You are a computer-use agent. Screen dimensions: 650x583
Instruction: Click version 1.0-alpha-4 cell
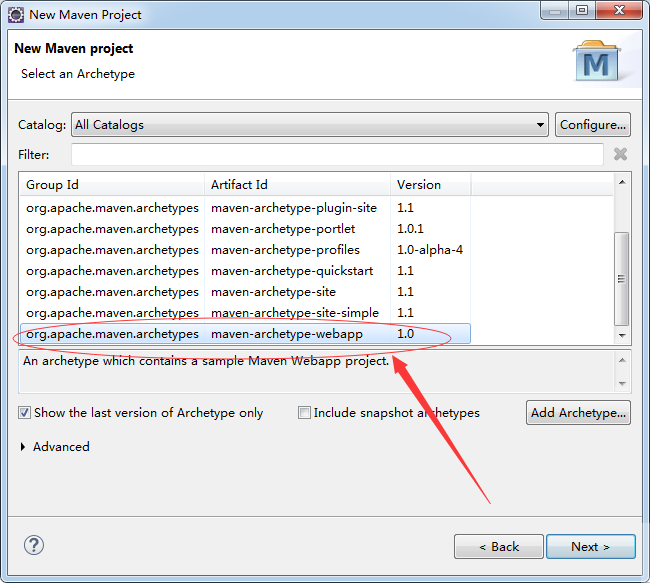(430, 250)
